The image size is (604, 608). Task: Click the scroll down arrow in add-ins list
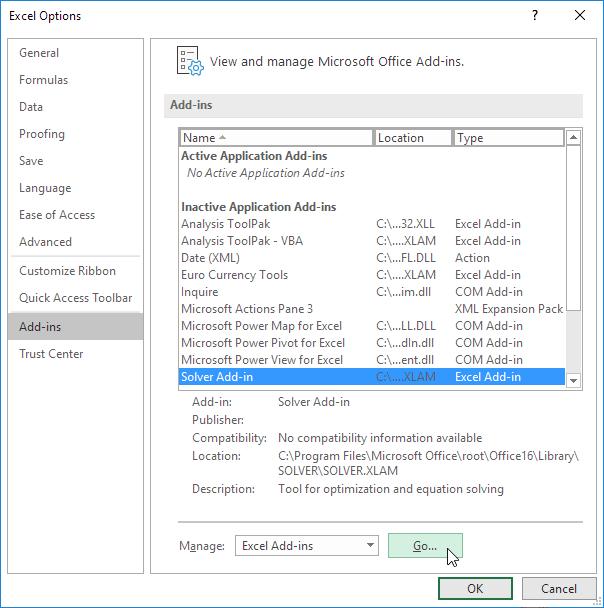tap(573, 381)
